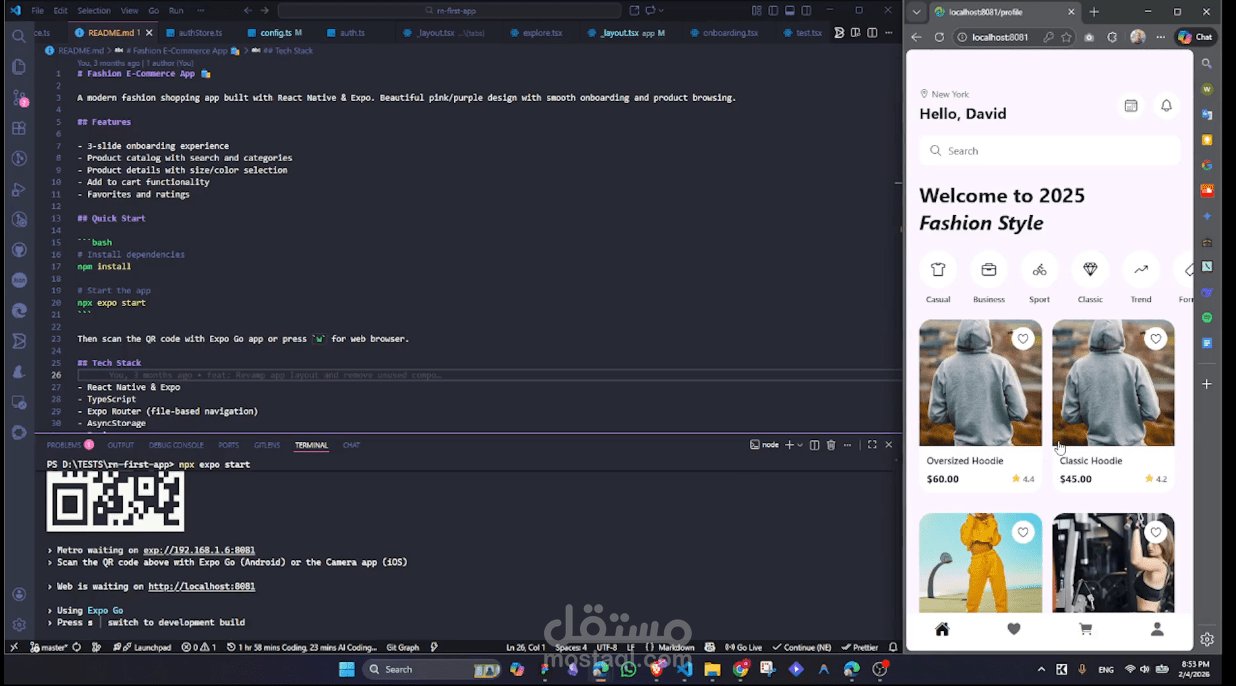Select the Trend category arrow icon
Image resolution: width=1236 pixels, height=686 pixels.
[1141, 270]
